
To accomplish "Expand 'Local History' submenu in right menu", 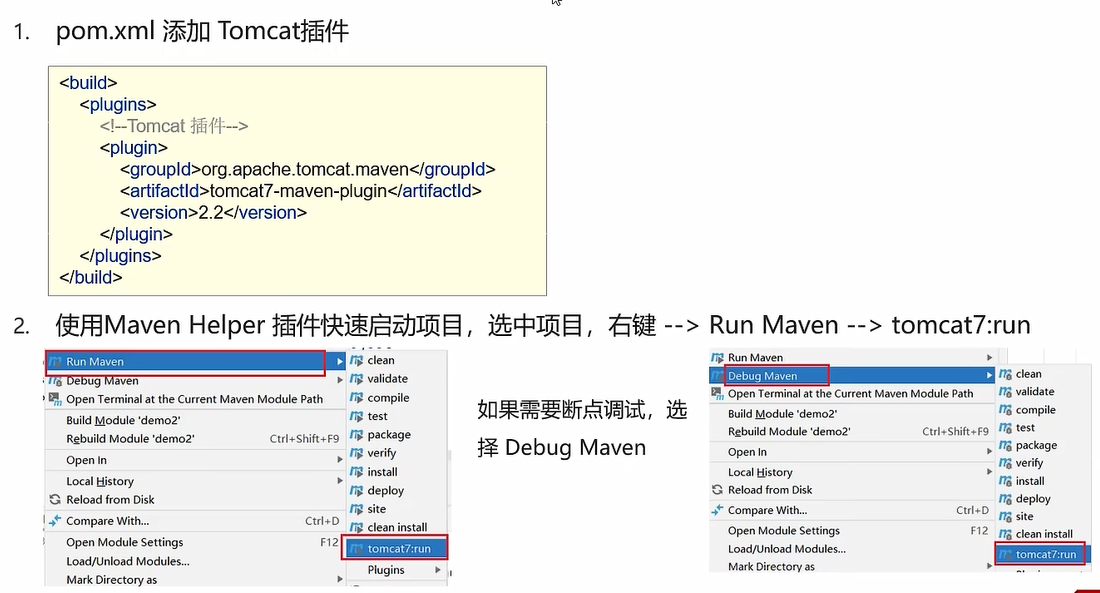I will (x=989, y=472).
